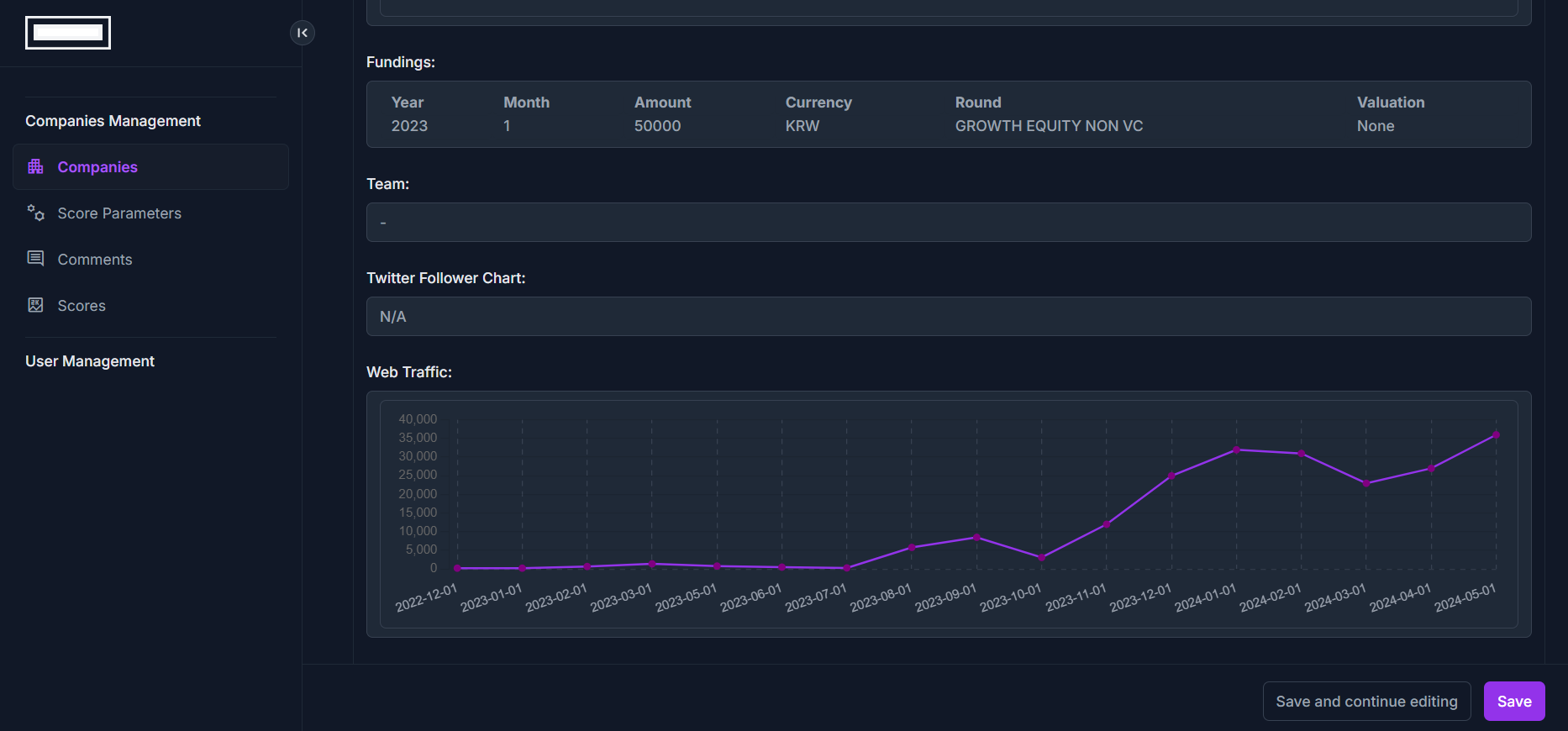The height and width of the screenshot is (731, 1568).
Task: Click the GROWTH EQUITY NON VC funding row
Action: point(949,114)
